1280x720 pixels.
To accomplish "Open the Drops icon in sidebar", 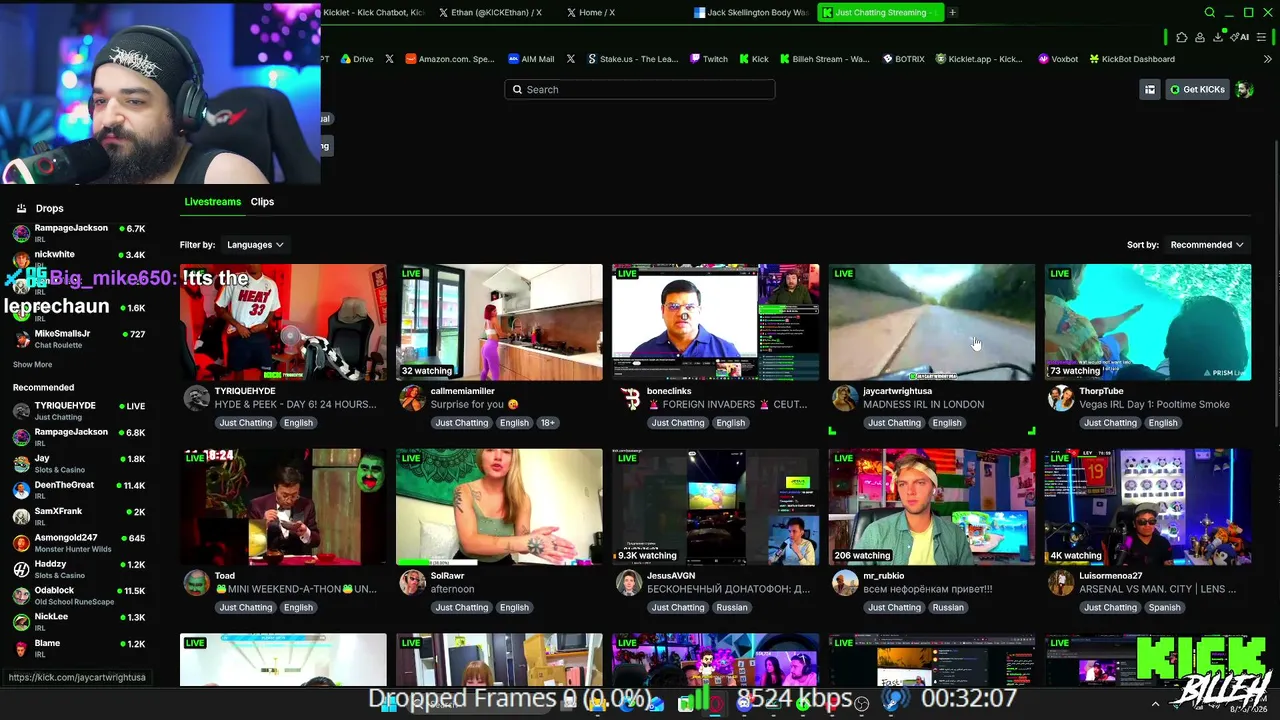I will pyautogui.click(x=21, y=209).
